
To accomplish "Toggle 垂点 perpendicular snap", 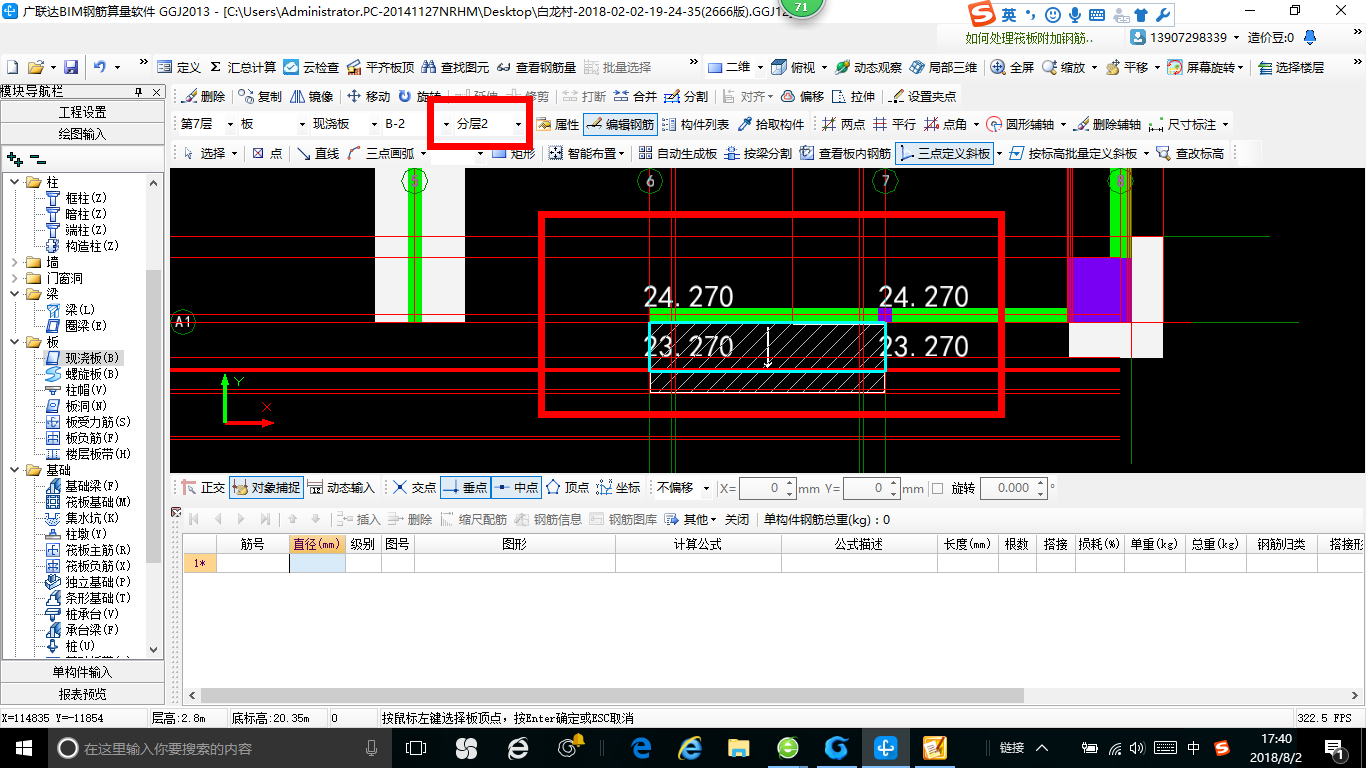I will (x=465, y=488).
